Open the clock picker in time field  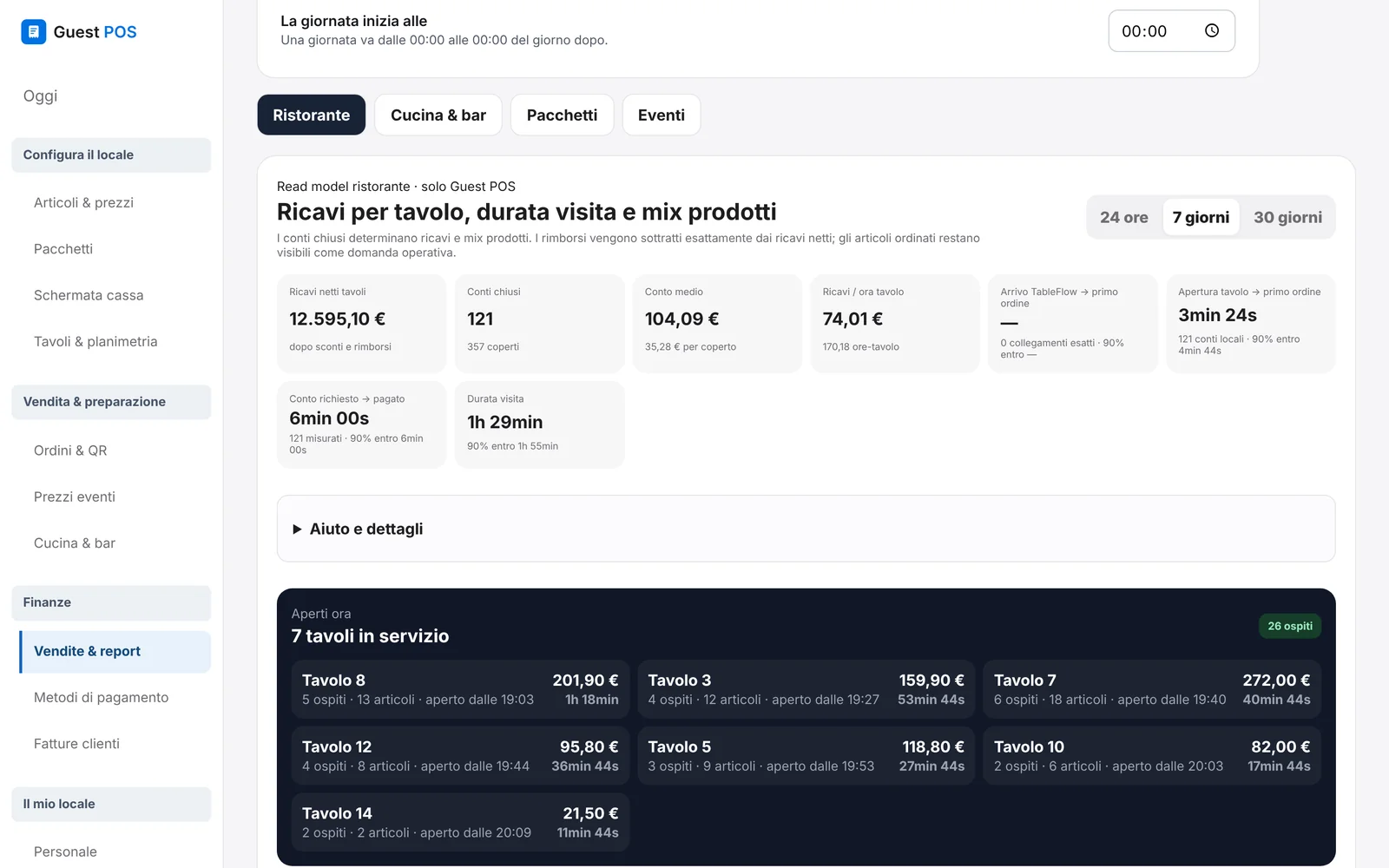pyautogui.click(x=1212, y=31)
